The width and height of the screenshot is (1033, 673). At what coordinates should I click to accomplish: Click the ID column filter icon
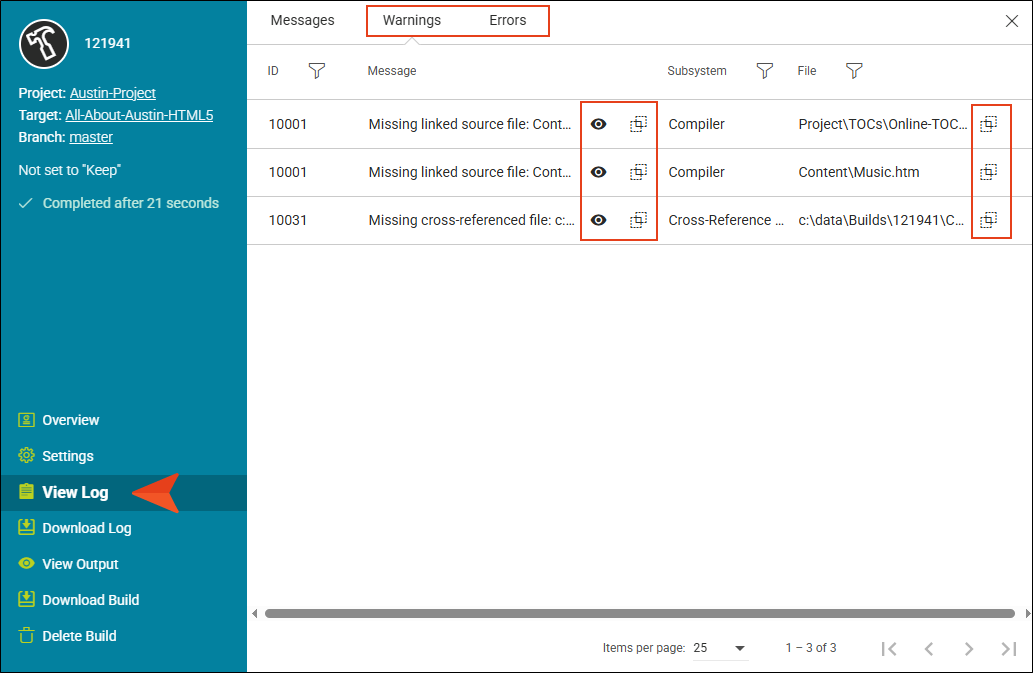pos(317,71)
